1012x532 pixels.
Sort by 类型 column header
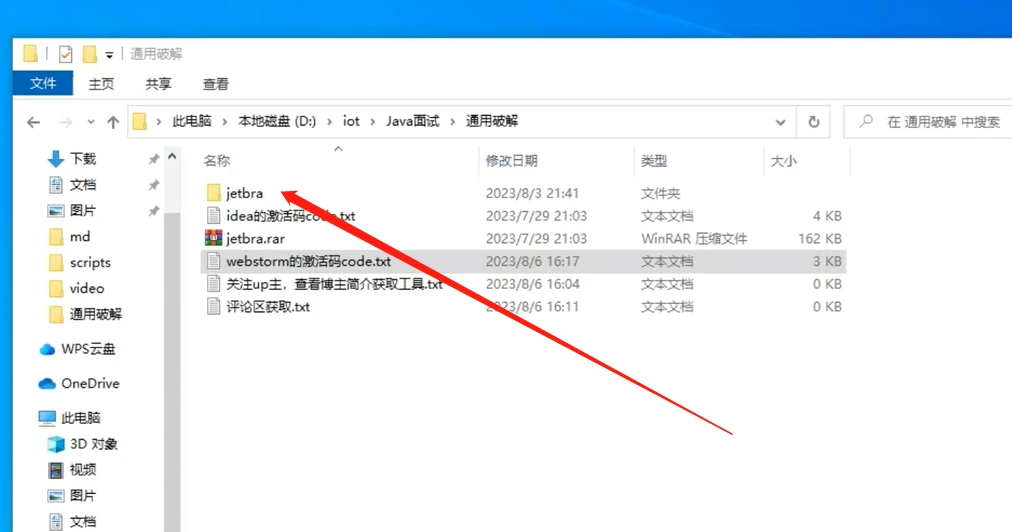(x=654, y=161)
